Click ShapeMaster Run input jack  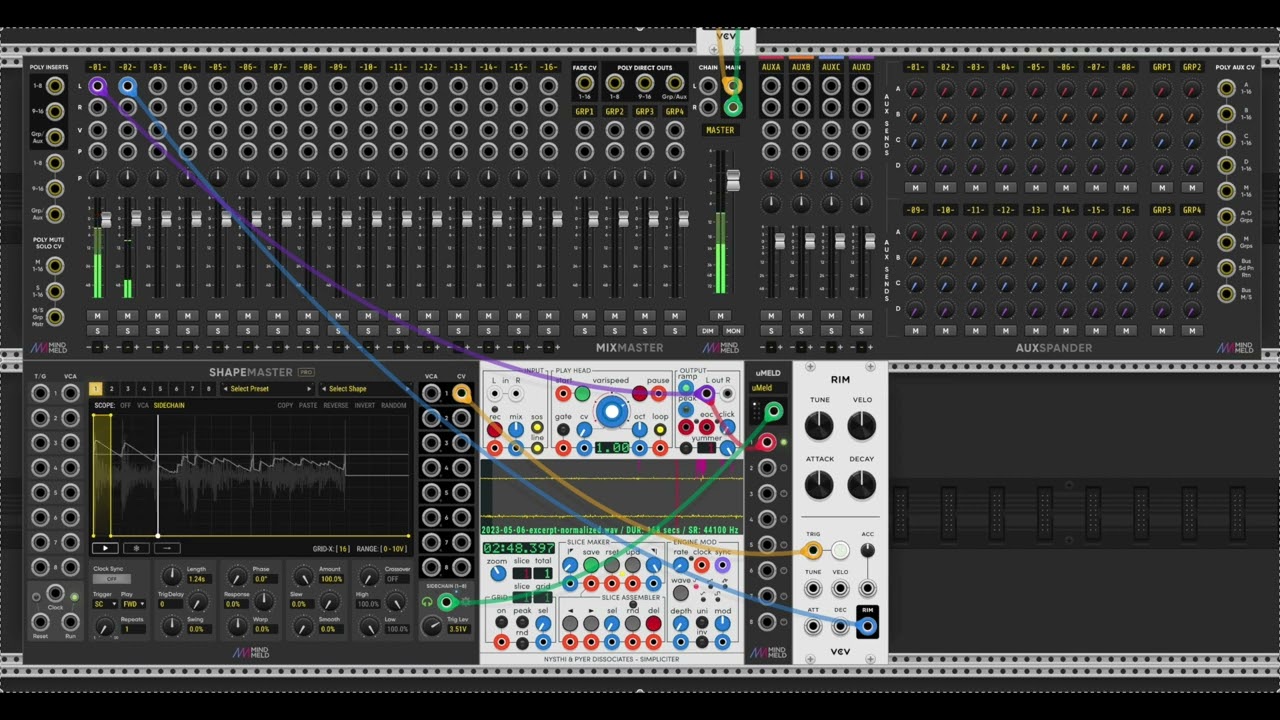pyautogui.click(x=71, y=620)
